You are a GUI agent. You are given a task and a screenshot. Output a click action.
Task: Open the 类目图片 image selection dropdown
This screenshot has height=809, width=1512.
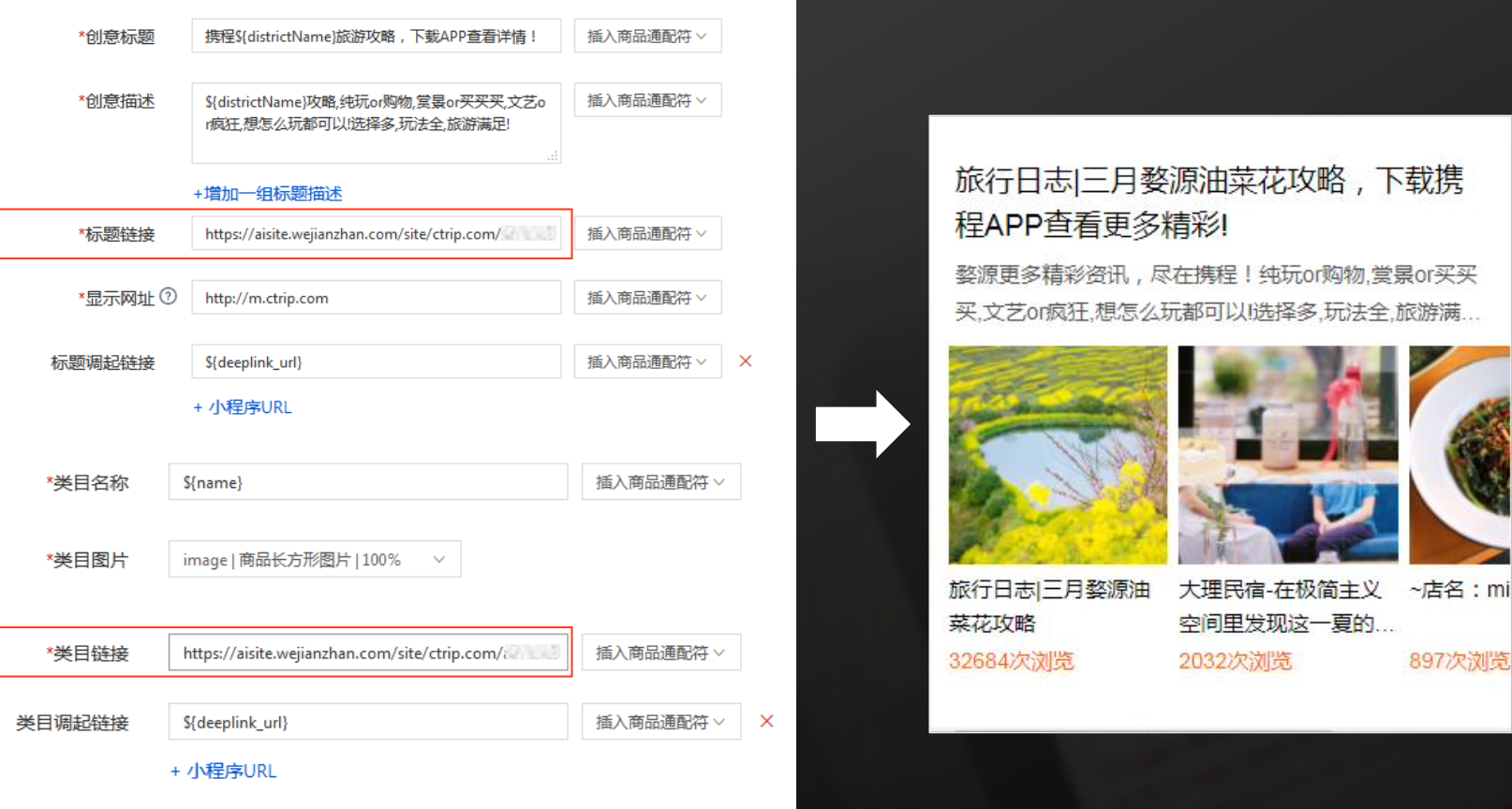pos(314,560)
